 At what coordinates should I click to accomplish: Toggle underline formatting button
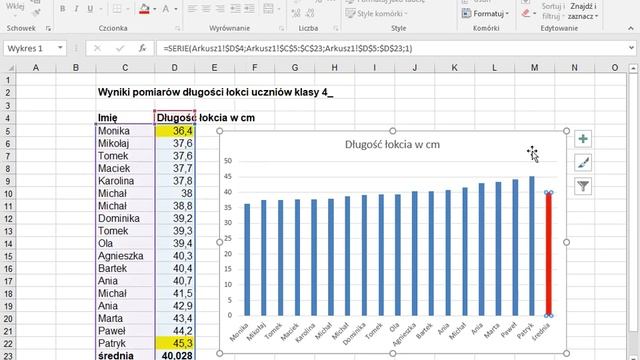(90, 9)
